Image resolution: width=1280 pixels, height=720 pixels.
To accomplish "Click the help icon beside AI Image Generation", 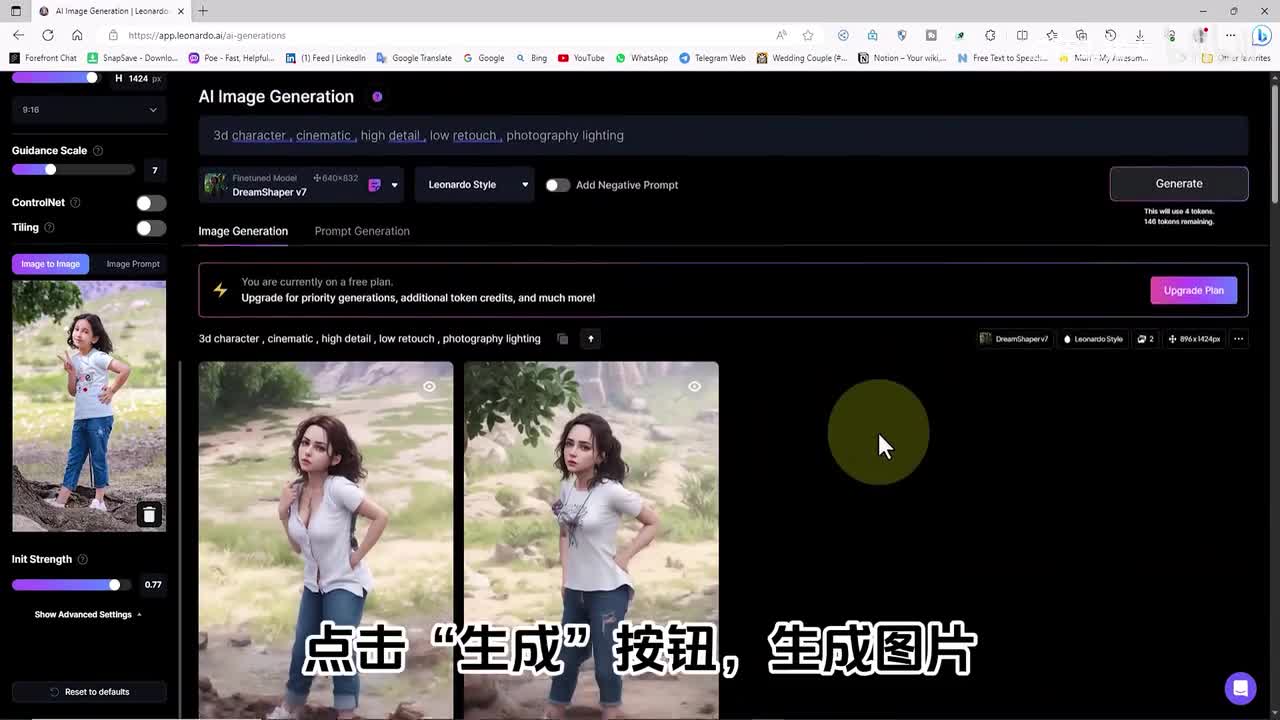I will (x=377, y=97).
